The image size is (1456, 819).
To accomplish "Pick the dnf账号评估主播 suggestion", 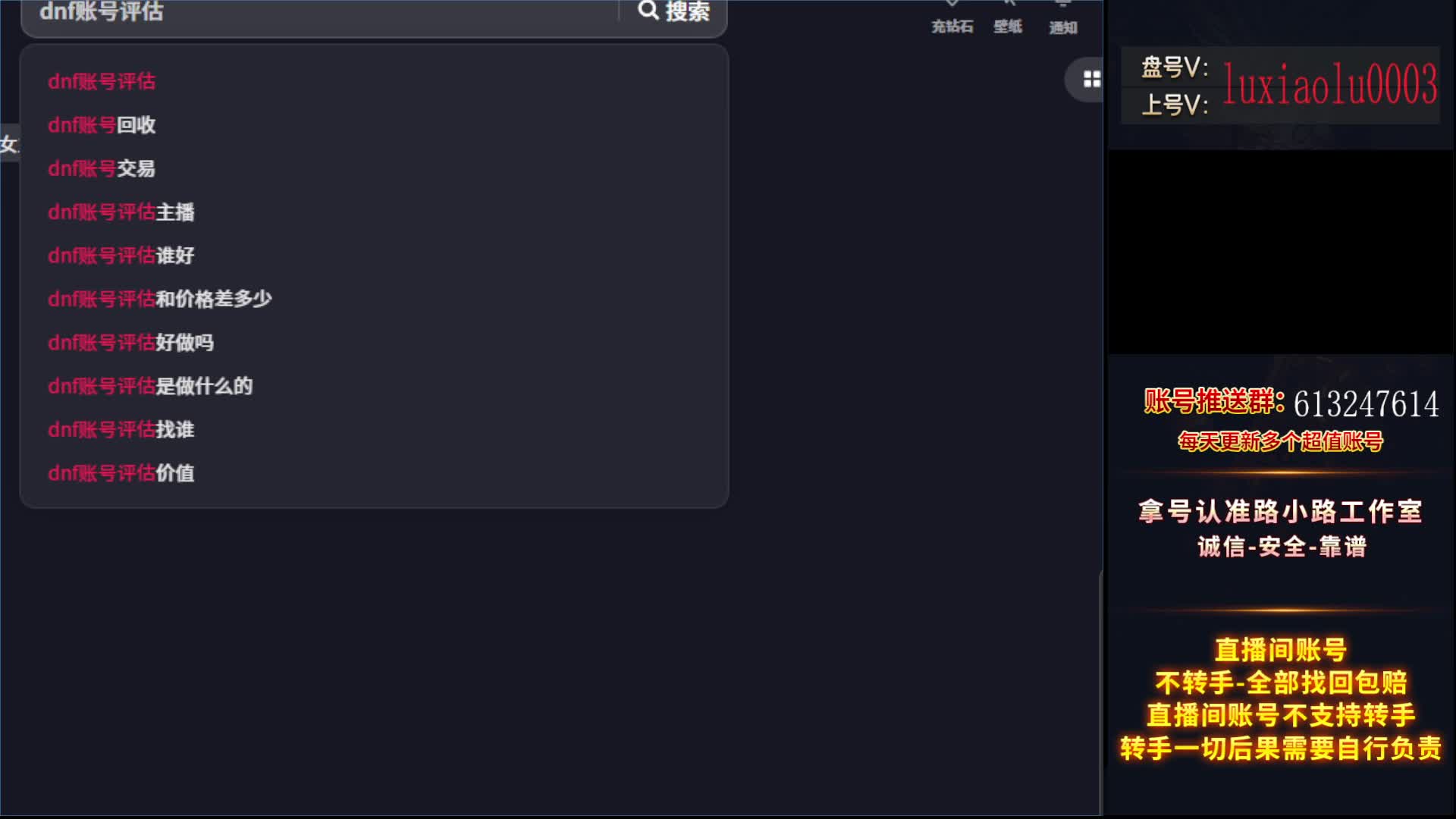I will point(121,212).
